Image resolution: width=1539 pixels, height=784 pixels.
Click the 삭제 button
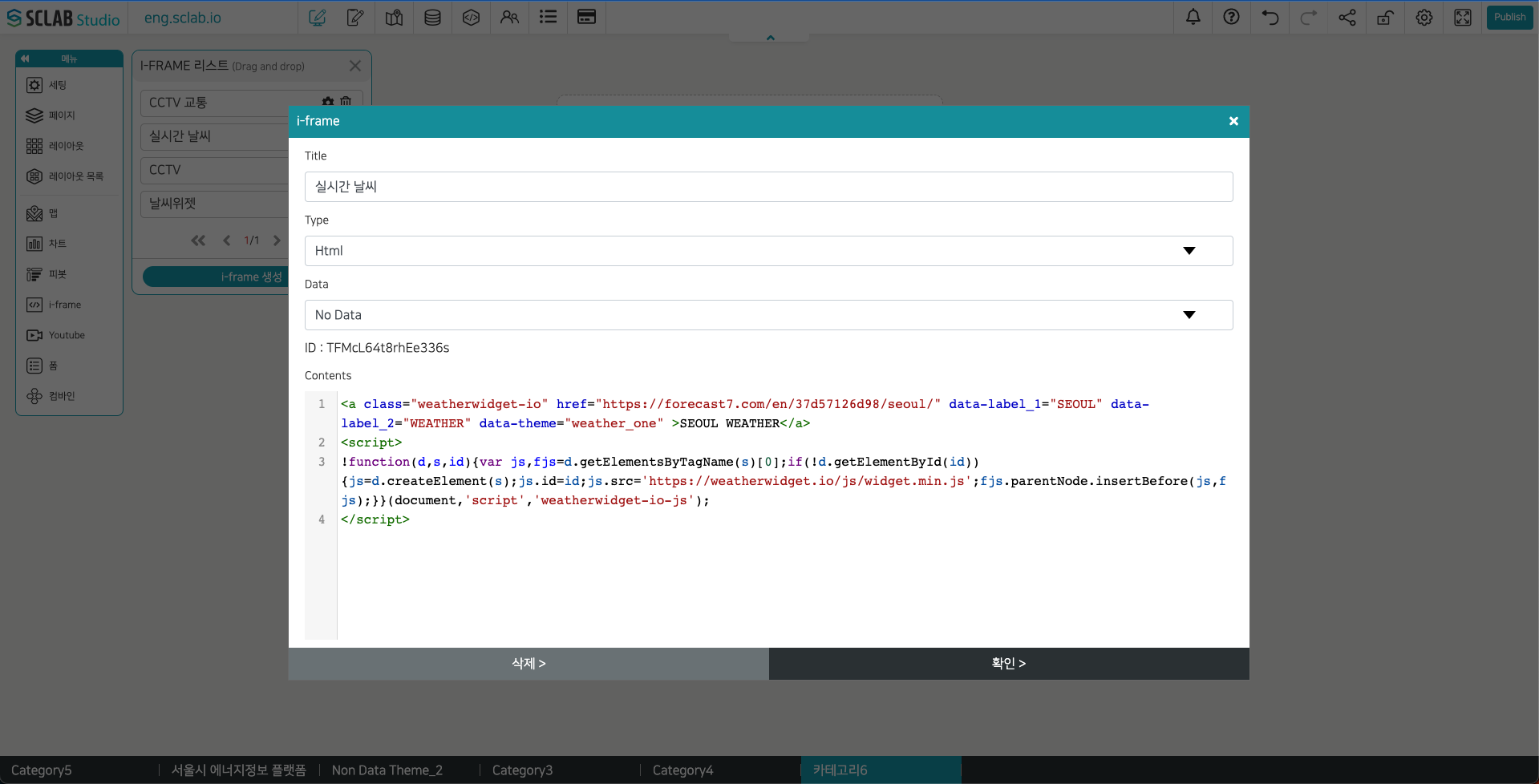(529, 664)
